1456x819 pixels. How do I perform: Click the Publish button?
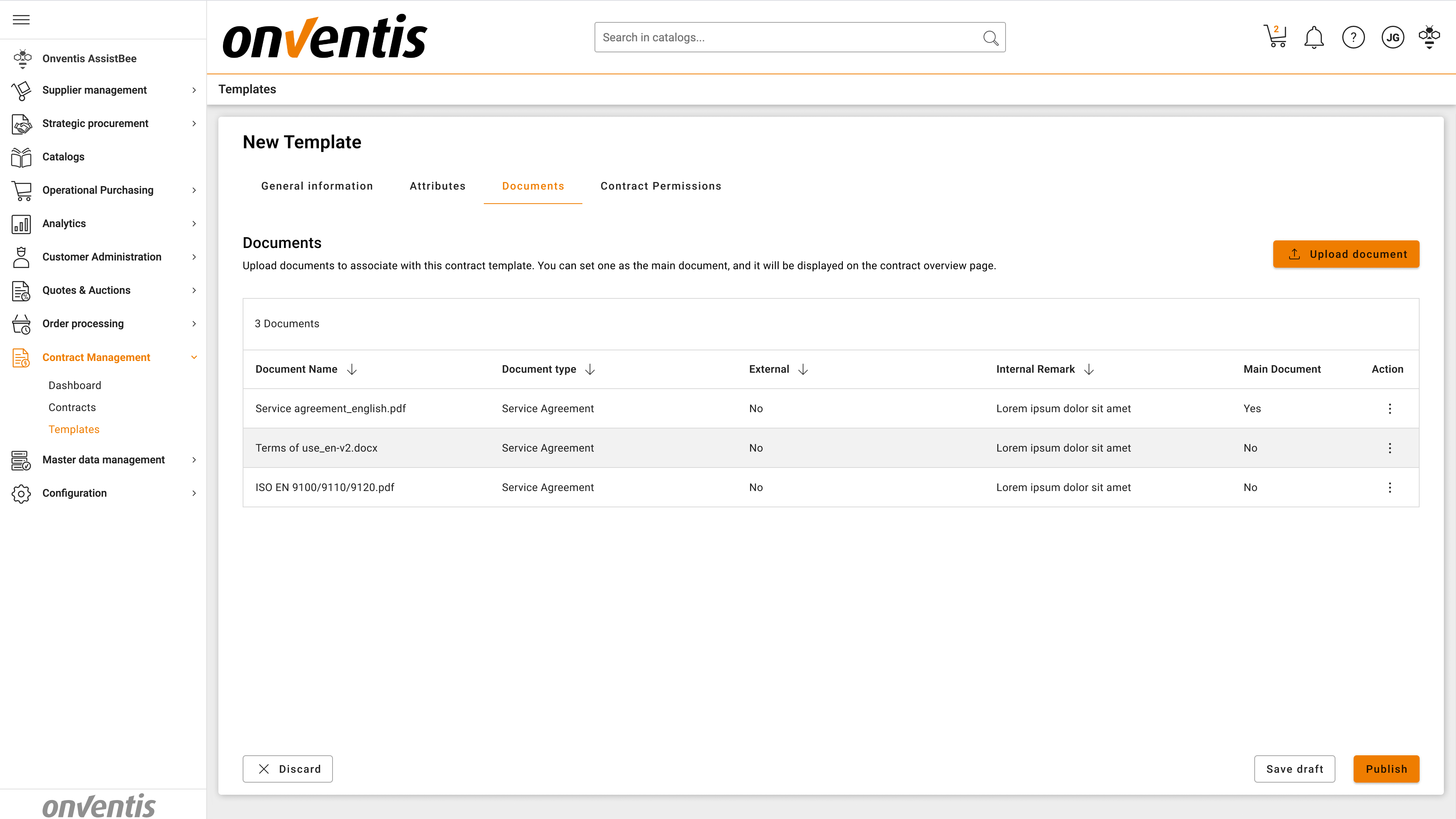(x=1386, y=769)
